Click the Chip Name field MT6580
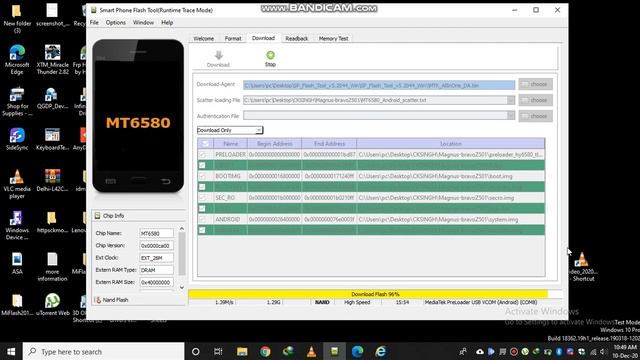 (x=156, y=233)
